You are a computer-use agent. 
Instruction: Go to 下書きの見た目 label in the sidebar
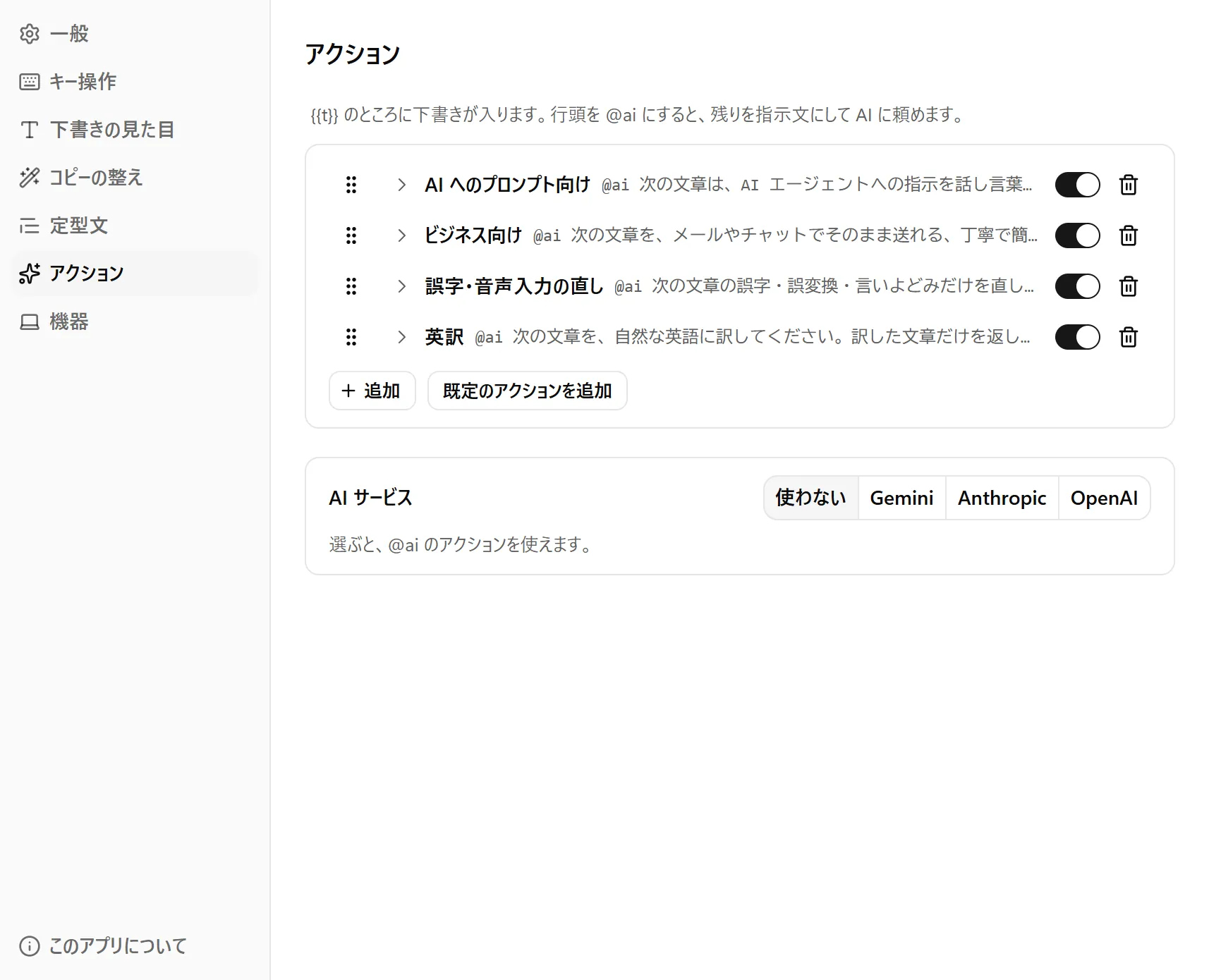tap(111, 130)
